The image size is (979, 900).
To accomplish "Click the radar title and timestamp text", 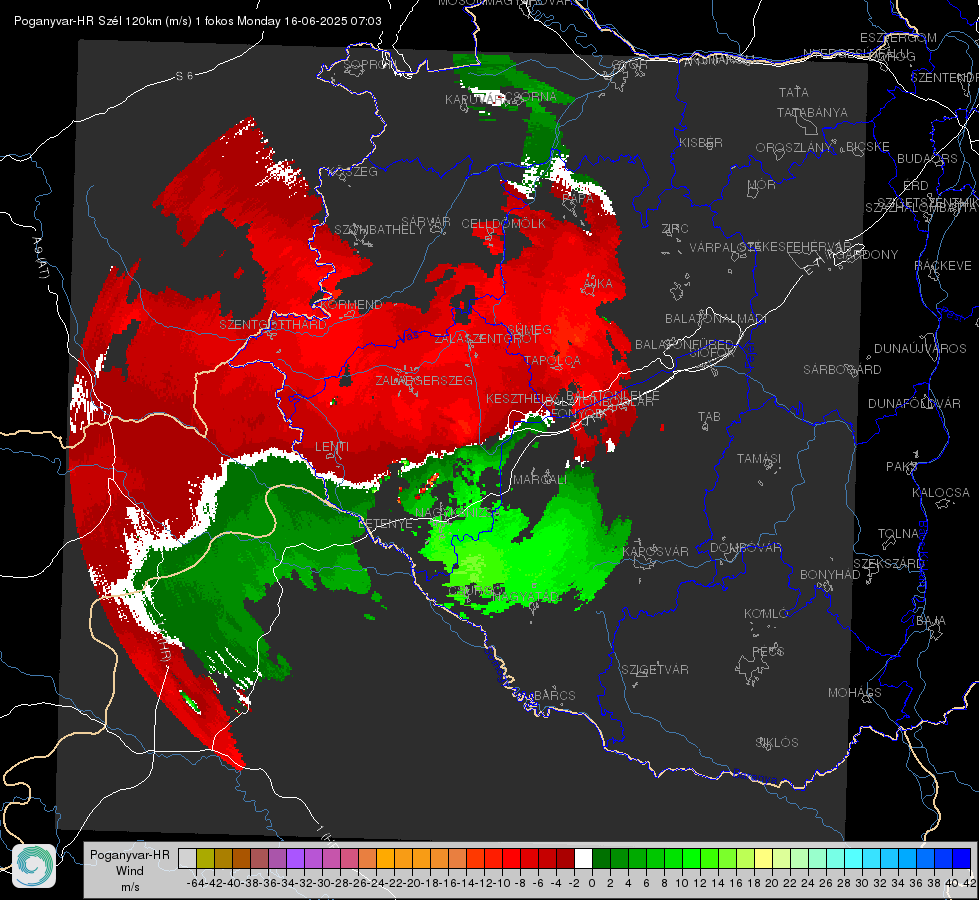I will pyautogui.click(x=198, y=21).
